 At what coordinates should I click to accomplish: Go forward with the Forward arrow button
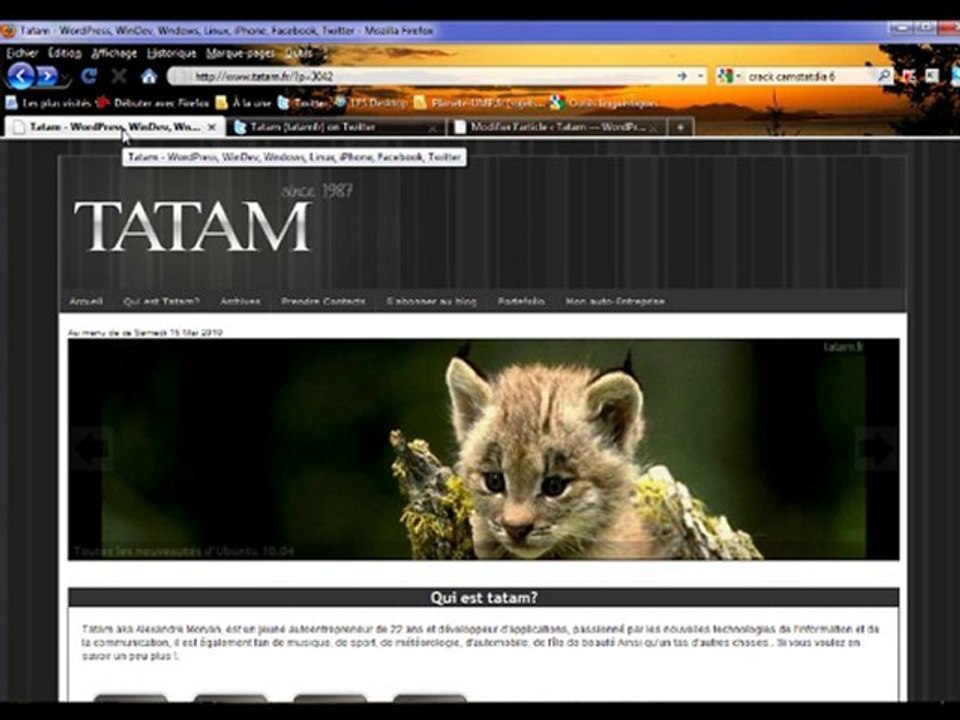pos(48,77)
